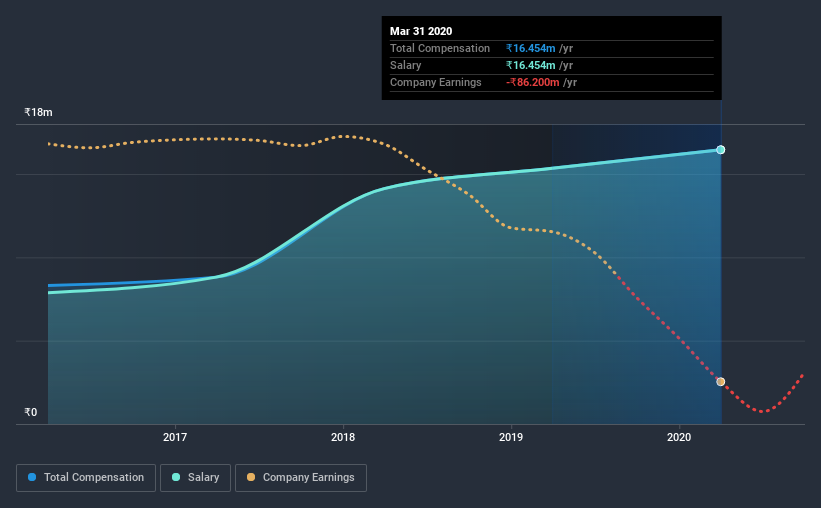Click the -₹86.200m Company Earnings value
This screenshot has width=821, height=508.
point(532,82)
